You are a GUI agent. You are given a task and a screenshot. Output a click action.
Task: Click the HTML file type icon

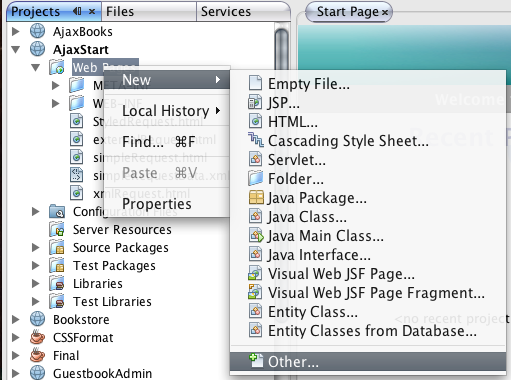pos(255,121)
